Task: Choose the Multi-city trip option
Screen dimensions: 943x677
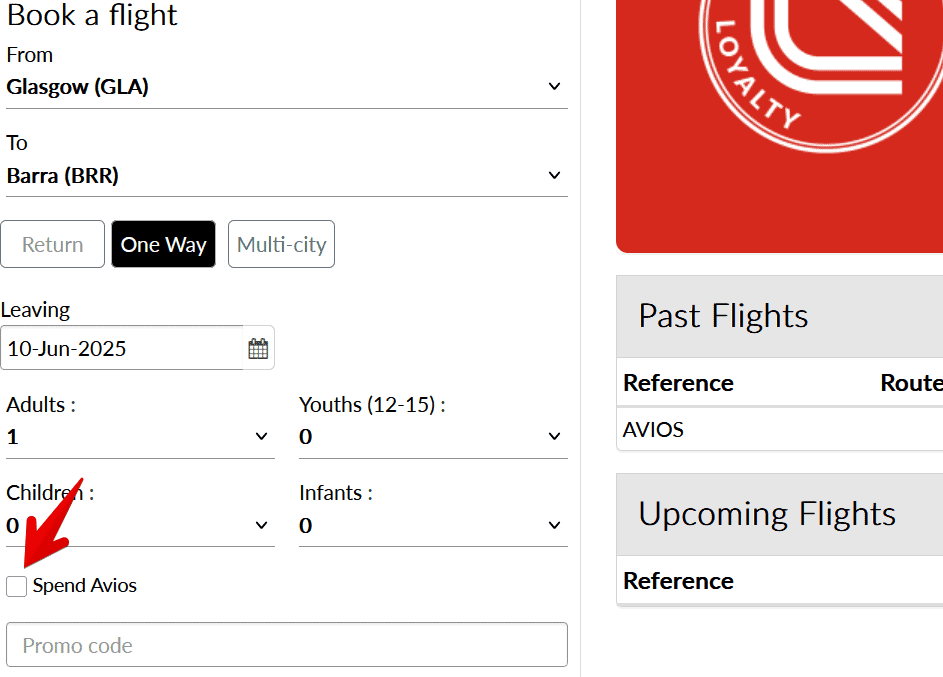Action: pos(281,244)
